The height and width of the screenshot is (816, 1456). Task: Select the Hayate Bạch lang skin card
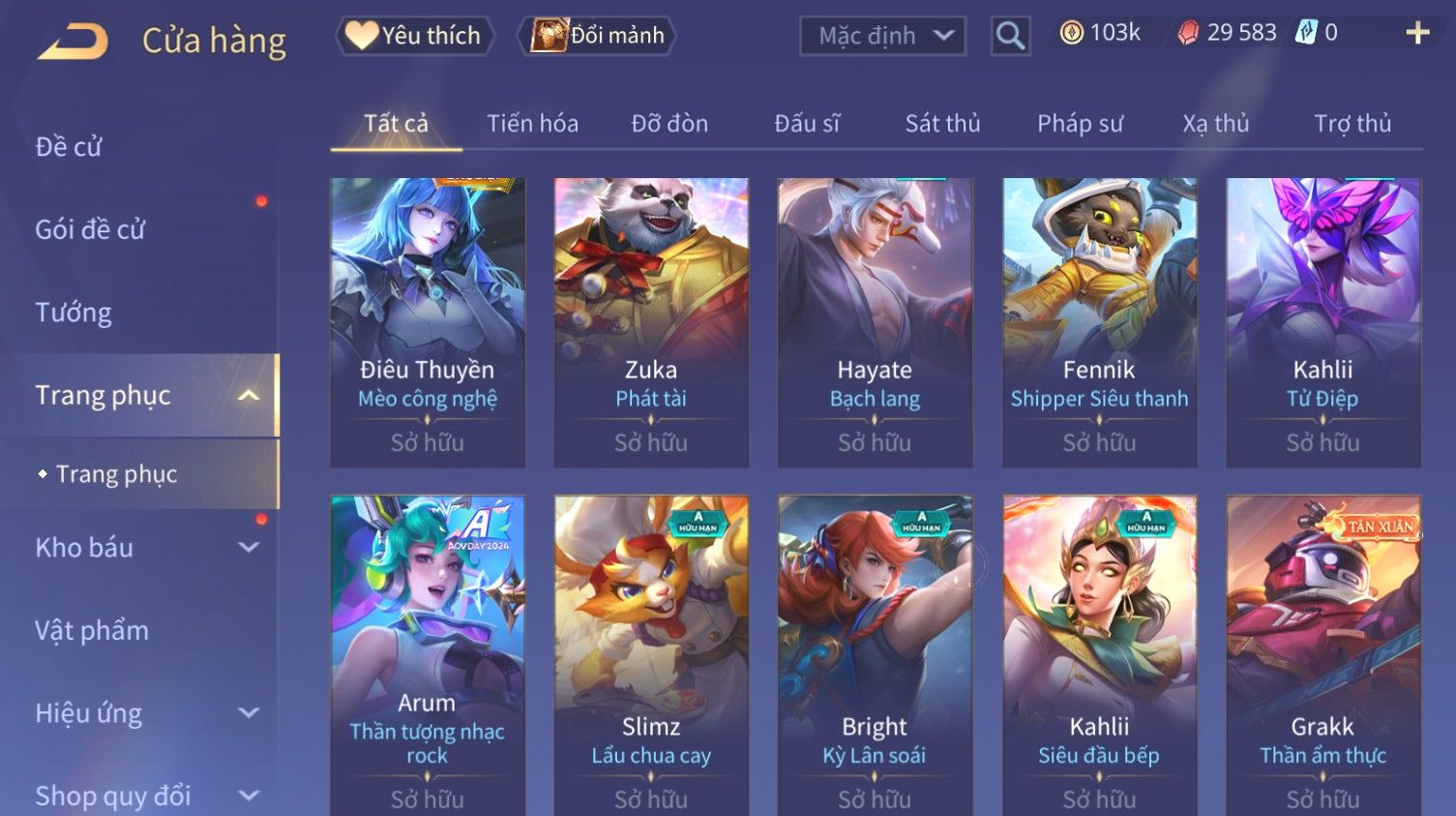point(875,322)
